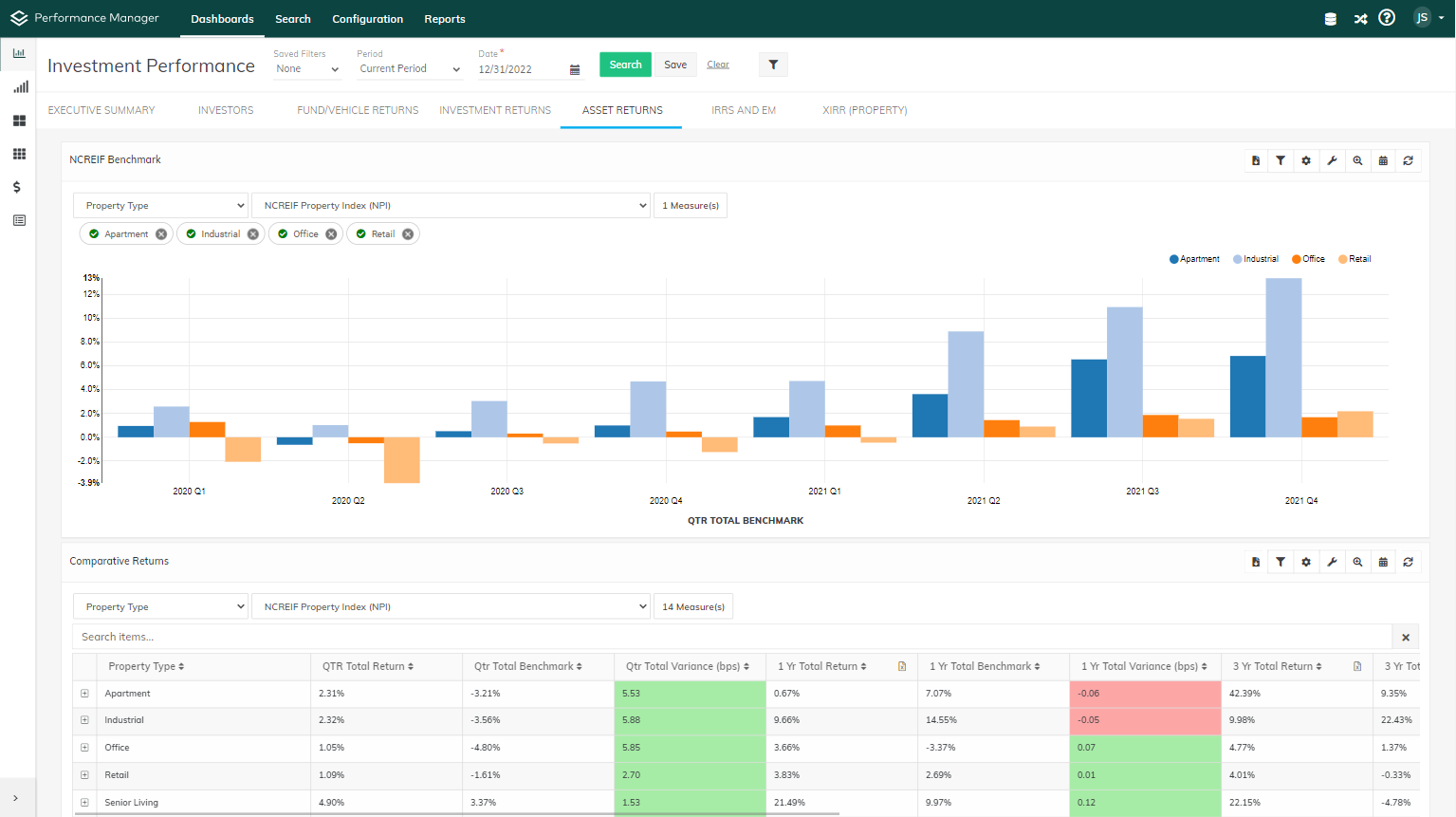The height and width of the screenshot is (817, 1456).
Task: Filter the NCREIF Benchmark panel
Action: (1281, 160)
